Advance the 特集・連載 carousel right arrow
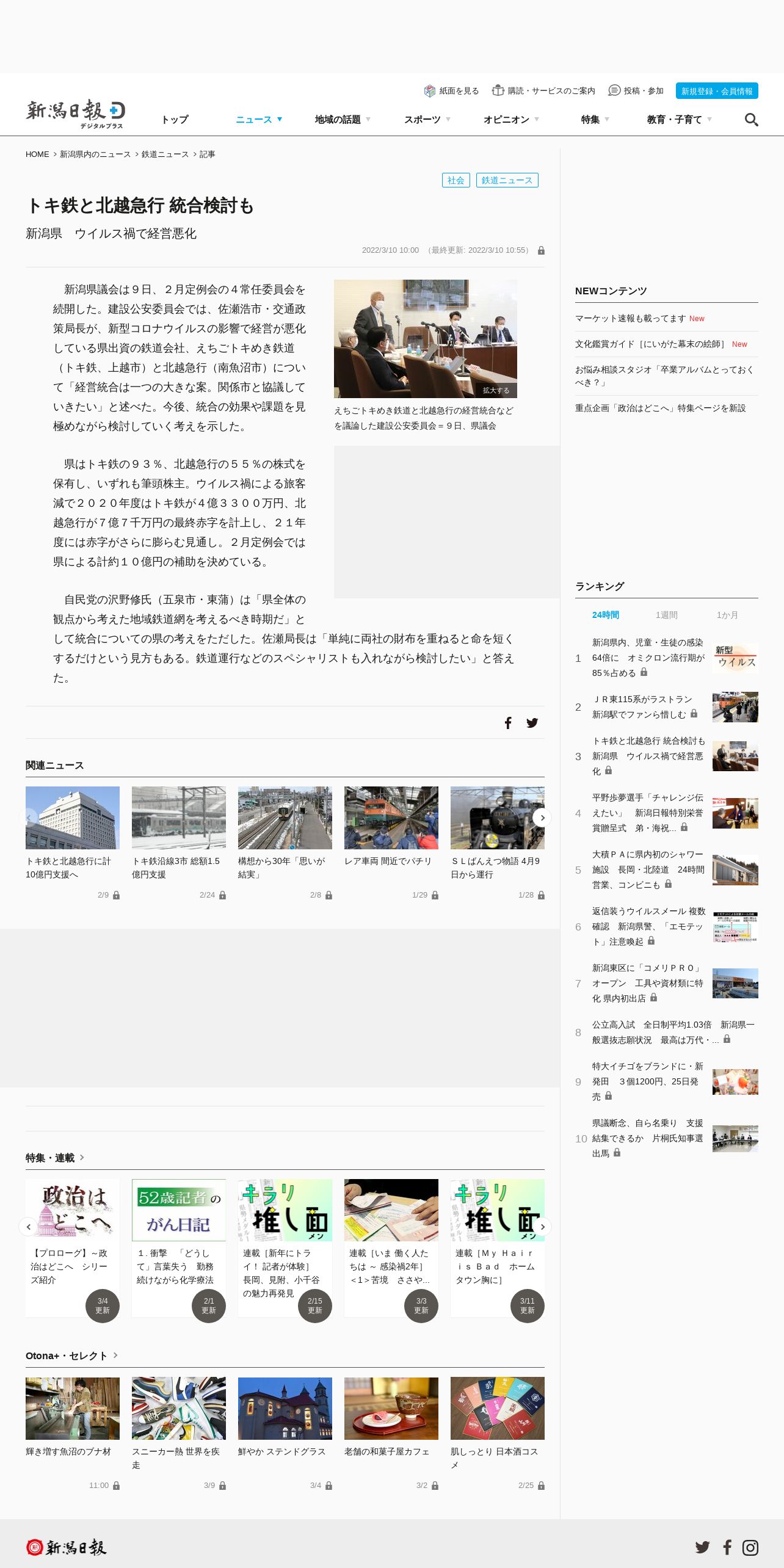 pyautogui.click(x=542, y=1227)
